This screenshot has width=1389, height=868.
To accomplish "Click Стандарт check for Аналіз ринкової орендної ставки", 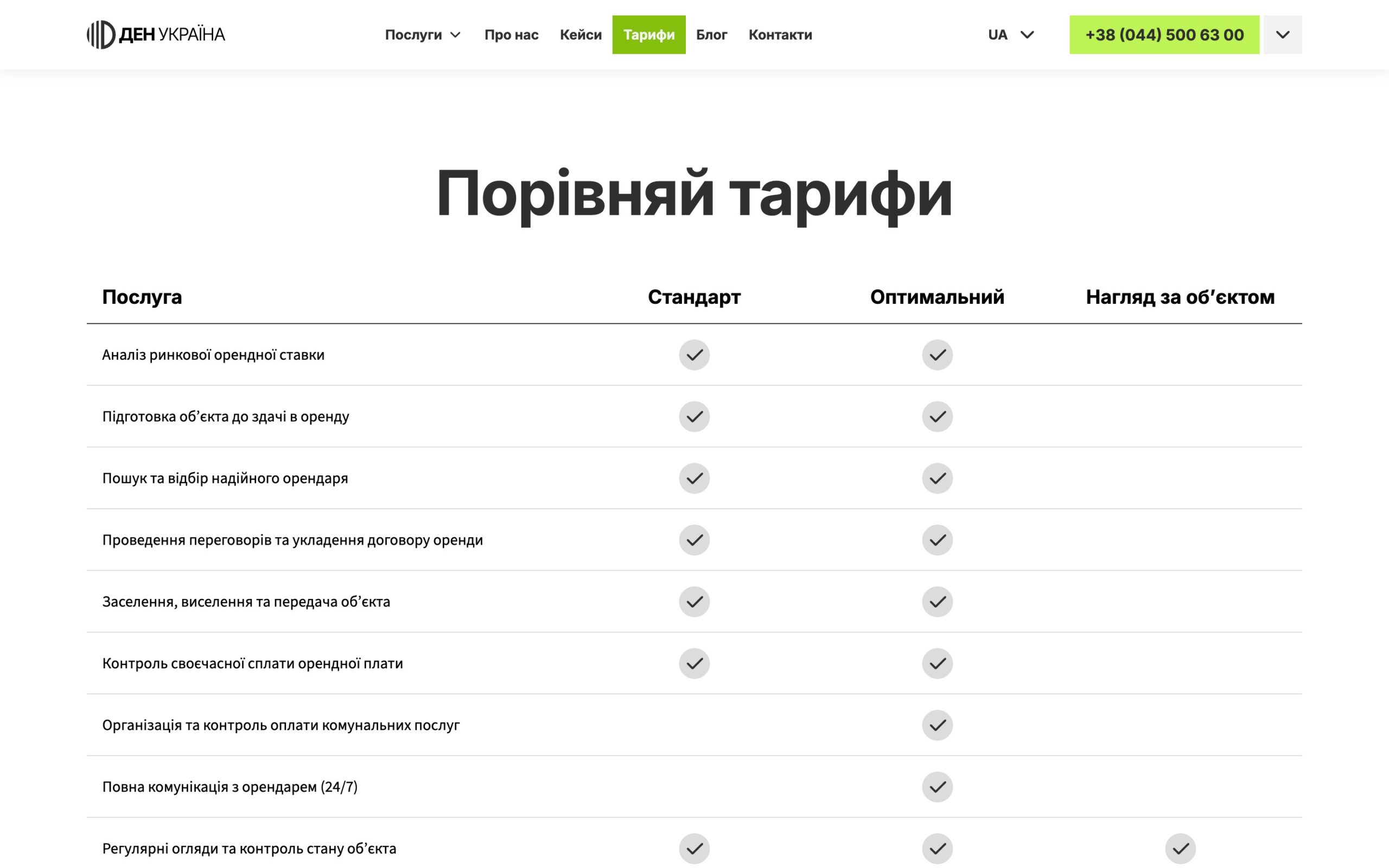I will tap(694, 355).
